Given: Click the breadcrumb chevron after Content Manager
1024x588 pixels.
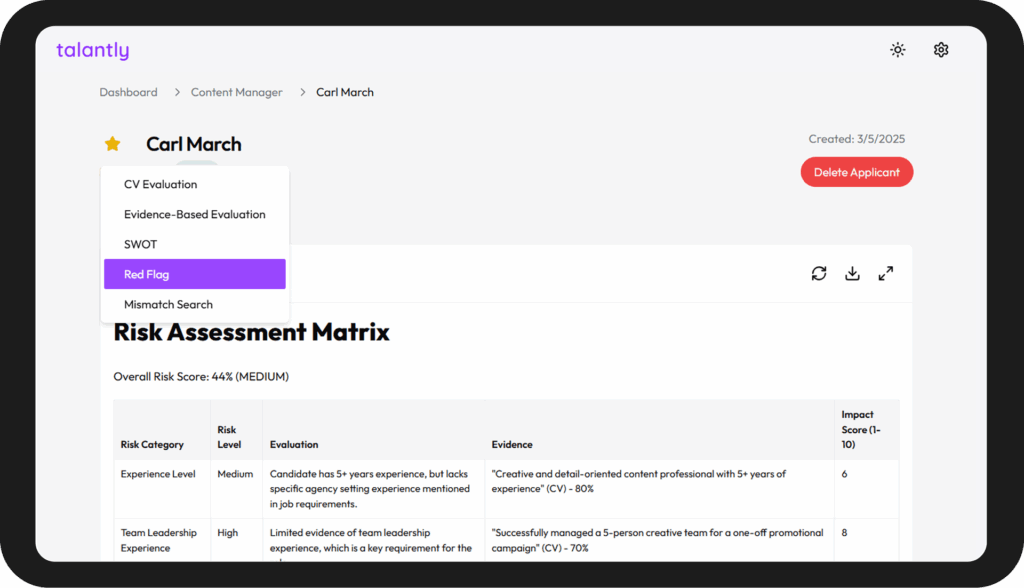Looking at the screenshot, I should [302, 92].
